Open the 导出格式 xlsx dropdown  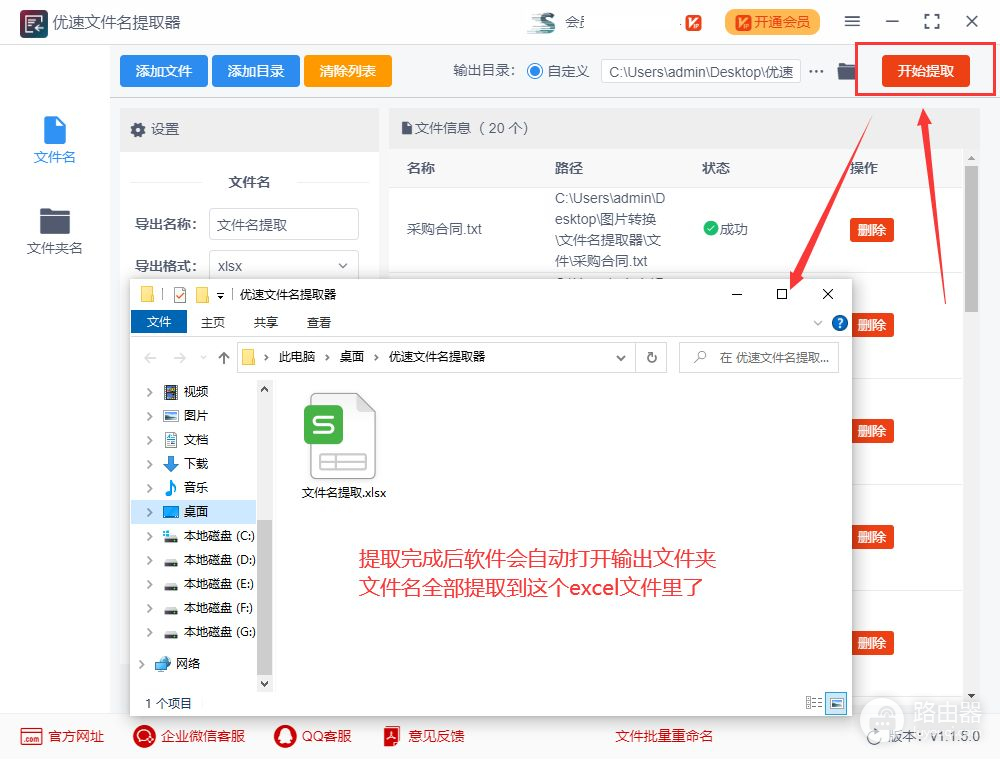284,266
